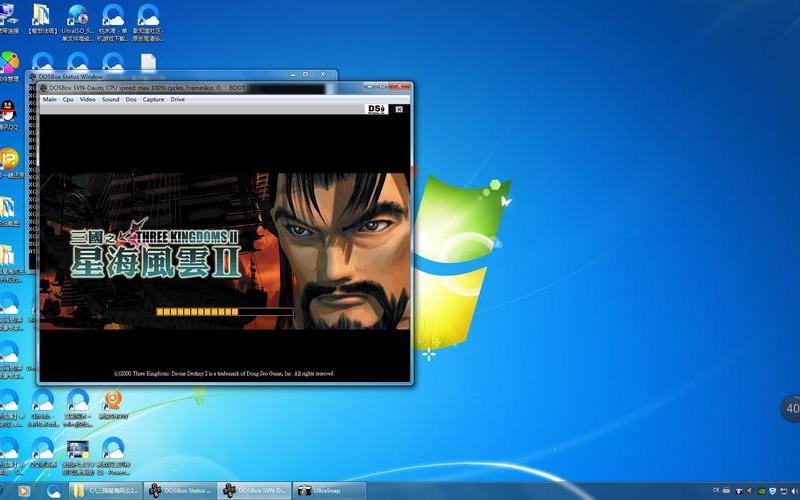Select the QQ penguin desktop icon
Viewport: 800px width, 500px height.
click(x=8, y=115)
